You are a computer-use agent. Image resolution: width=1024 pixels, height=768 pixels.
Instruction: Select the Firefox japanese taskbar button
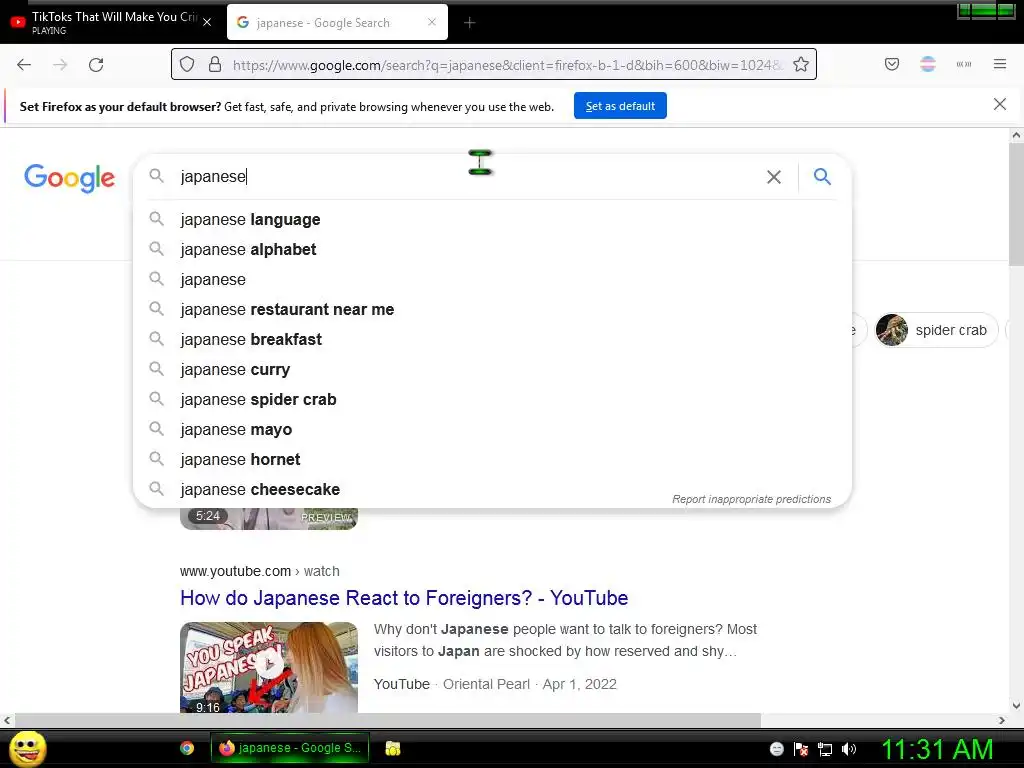coord(290,748)
